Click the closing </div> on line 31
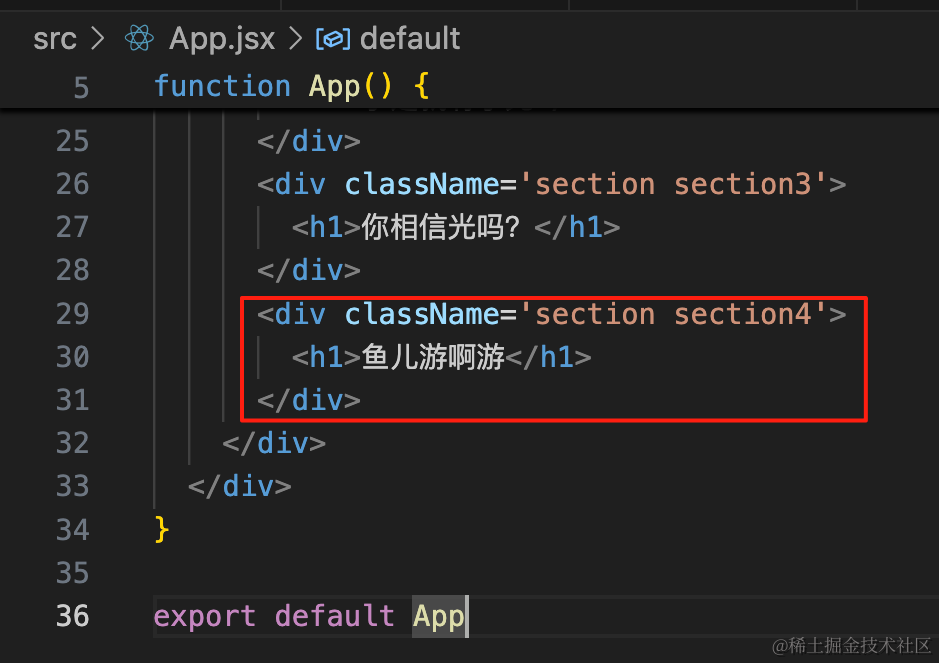This screenshot has width=940, height=664. tap(309, 400)
